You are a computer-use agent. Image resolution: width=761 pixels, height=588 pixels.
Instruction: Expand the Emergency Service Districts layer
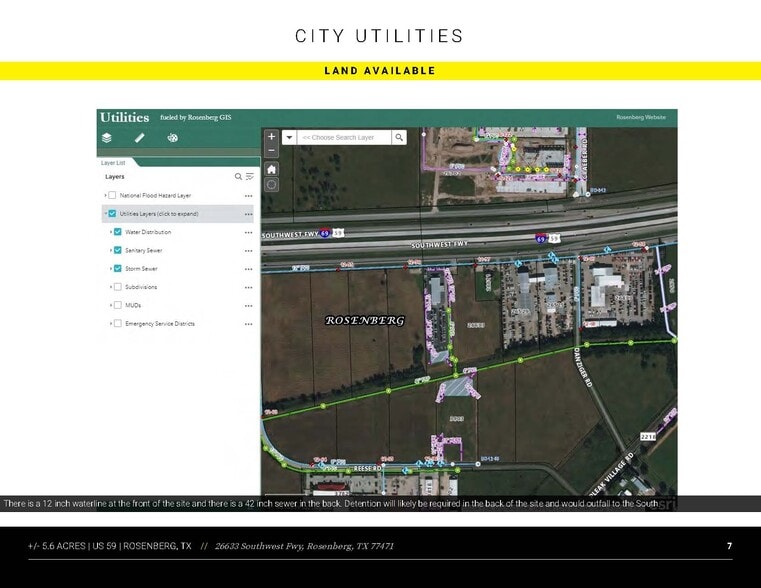110,324
